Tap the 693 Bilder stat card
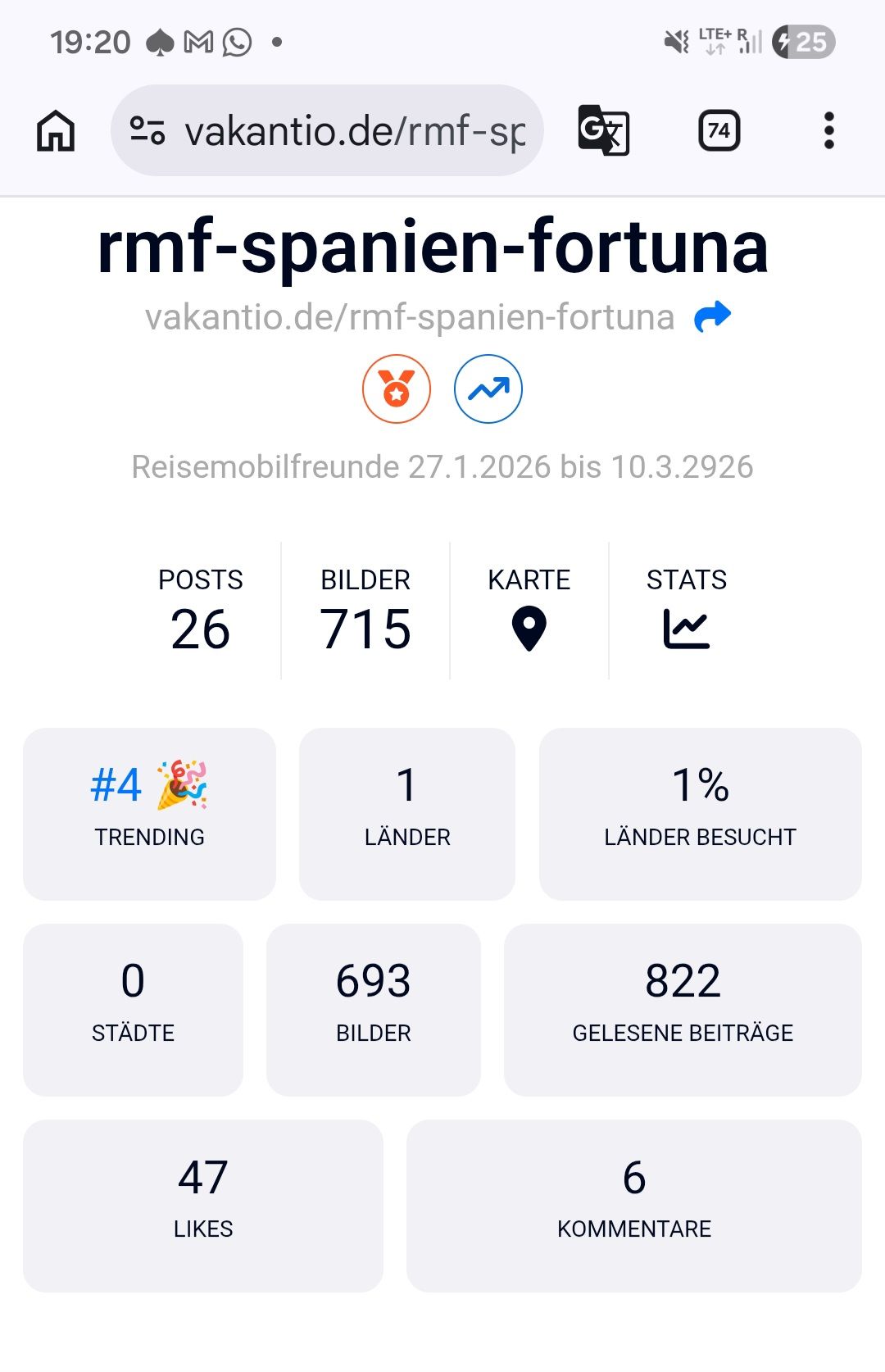885x1372 pixels. coord(374,1010)
